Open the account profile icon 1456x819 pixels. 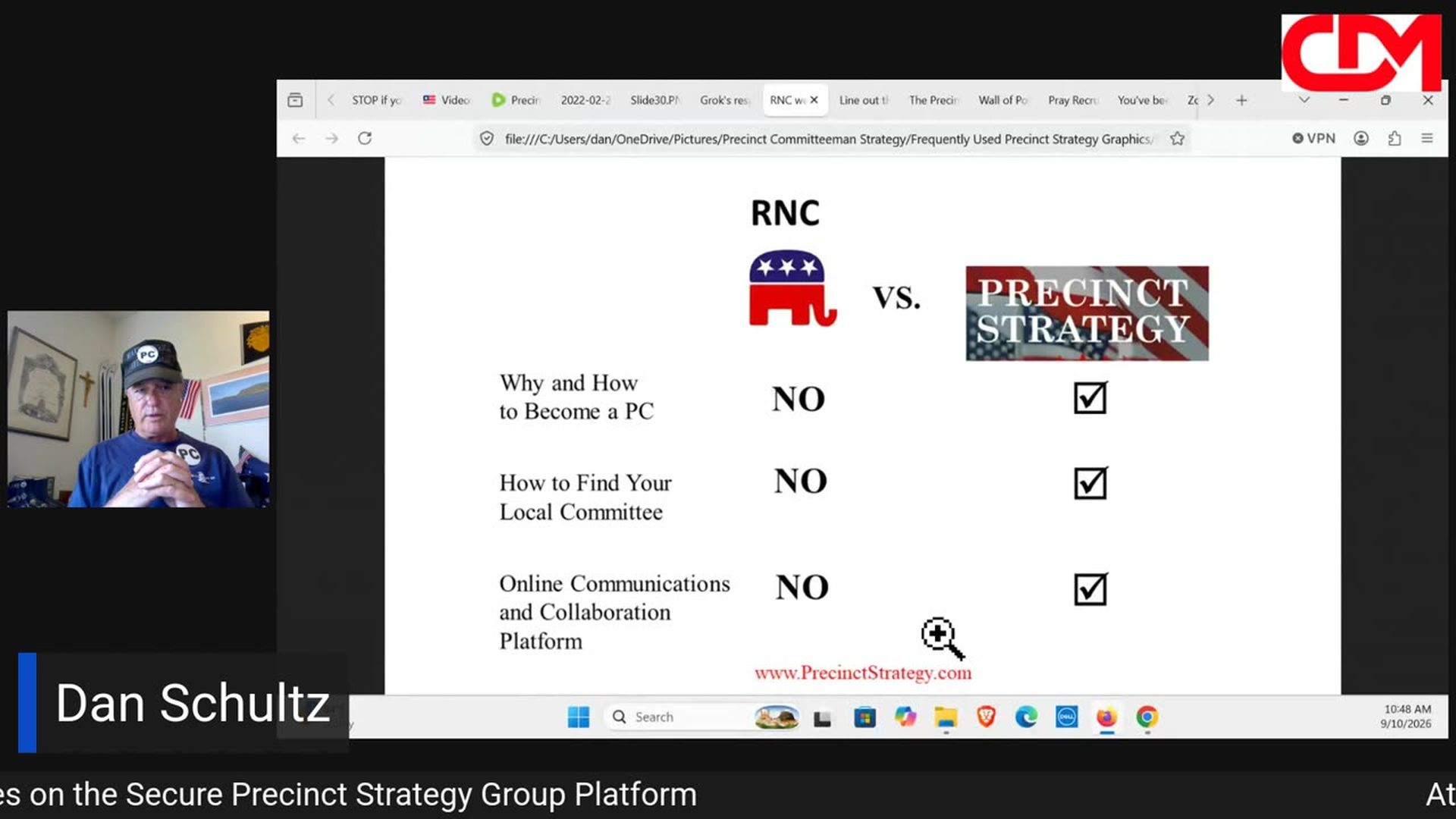pyautogui.click(x=1361, y=139)
